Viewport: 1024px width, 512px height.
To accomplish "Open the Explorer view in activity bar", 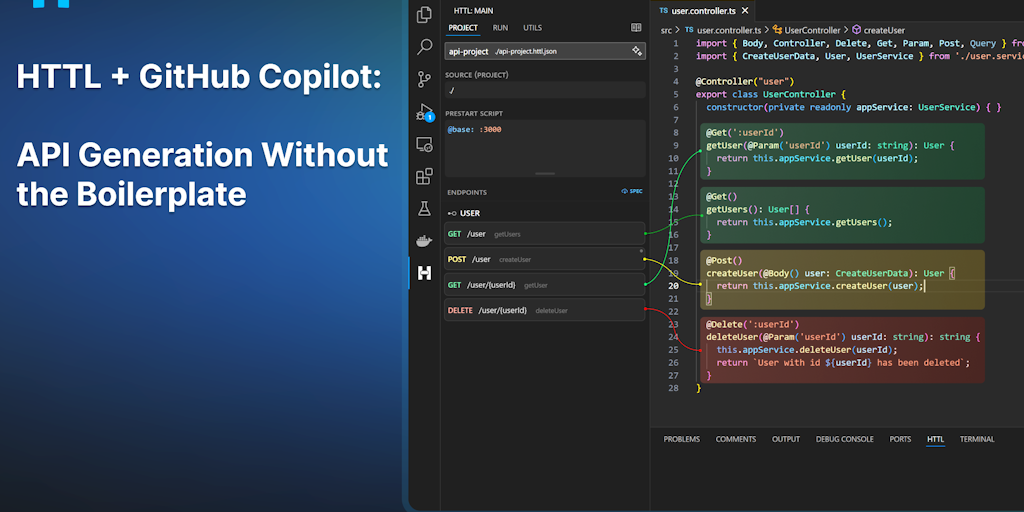I will (x=424, y=14).
